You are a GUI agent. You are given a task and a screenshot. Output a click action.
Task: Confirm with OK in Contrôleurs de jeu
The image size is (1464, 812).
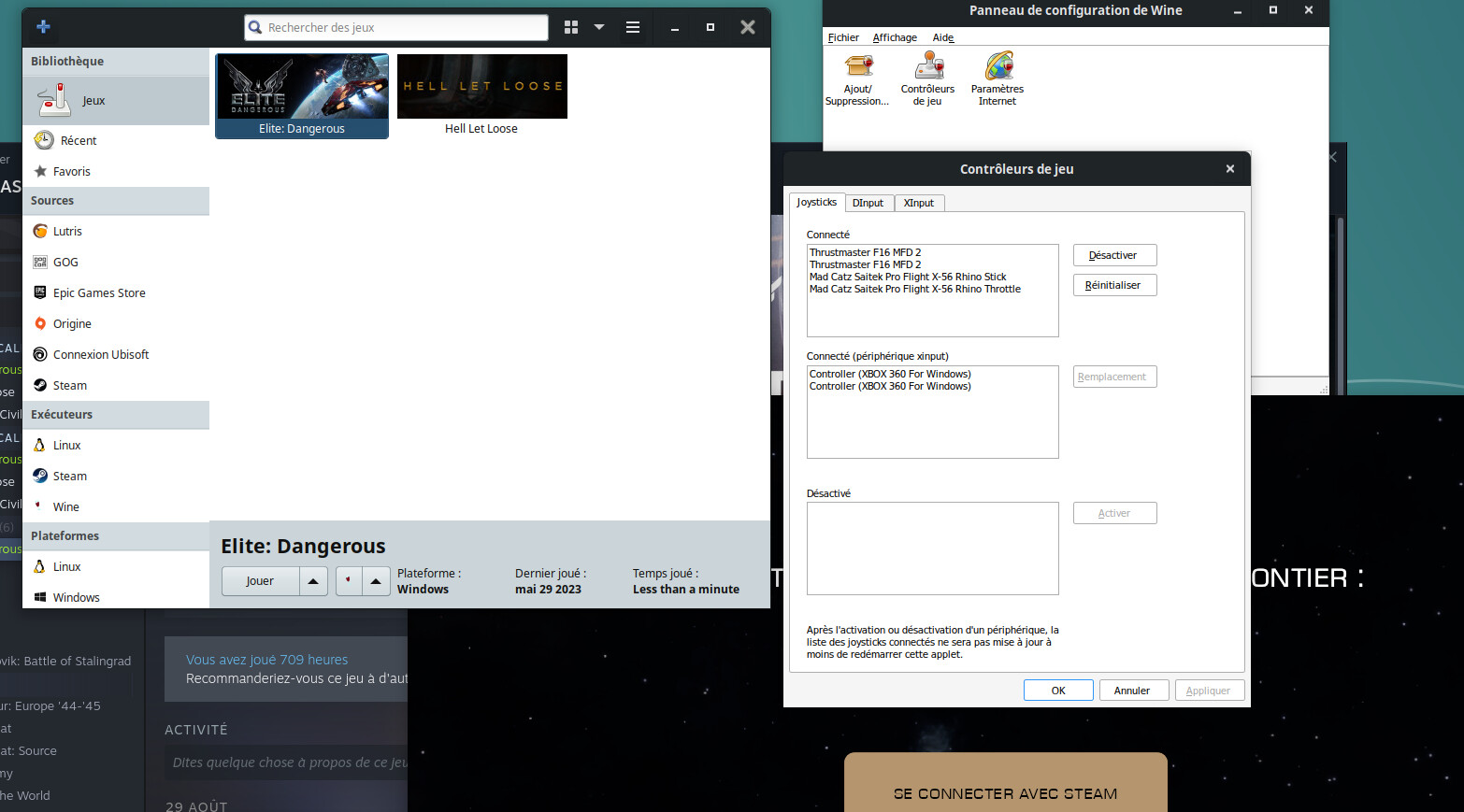(1058, 691)
